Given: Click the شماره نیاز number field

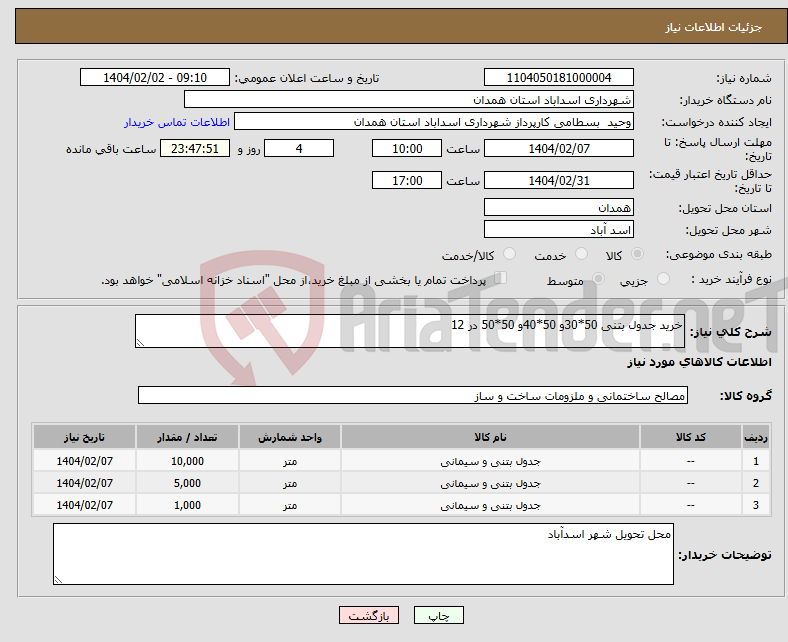Looking at the screenshot, I should (558, 77).
